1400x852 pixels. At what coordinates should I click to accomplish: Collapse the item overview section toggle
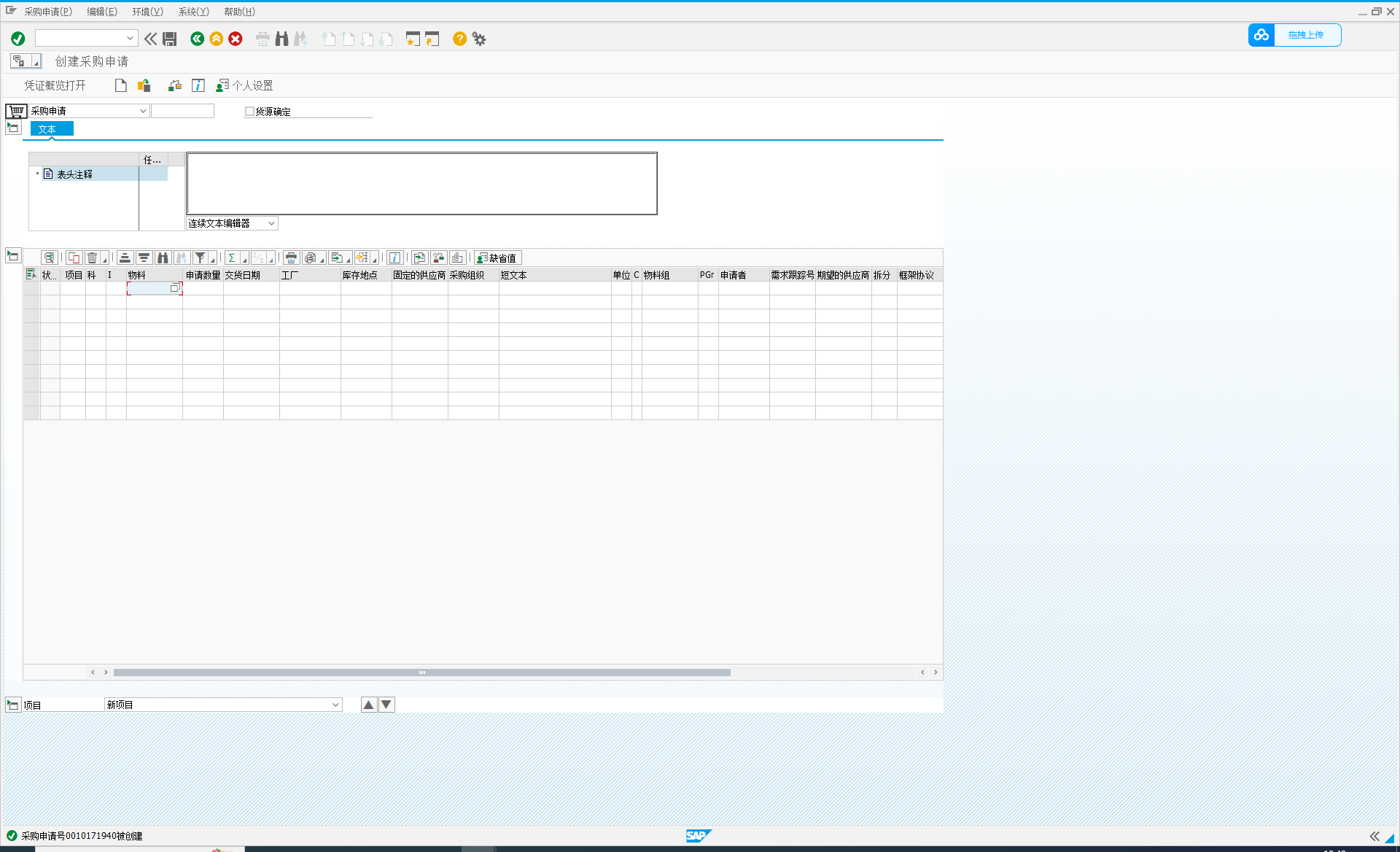coord(13,256)
